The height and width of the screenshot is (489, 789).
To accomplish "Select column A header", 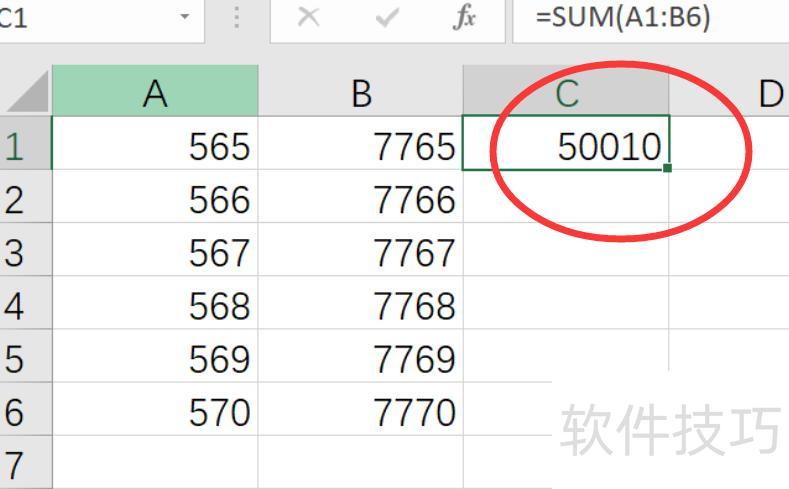I will pos(155,91).
